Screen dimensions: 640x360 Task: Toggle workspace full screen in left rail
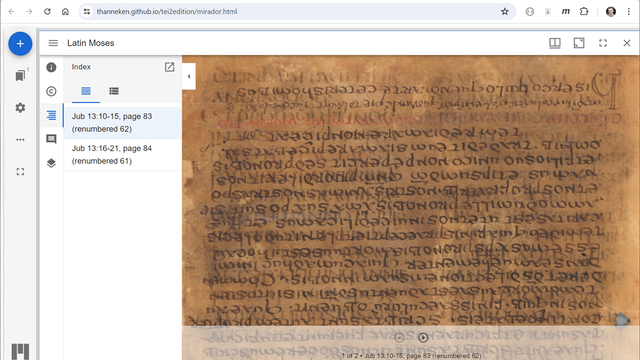20,172
